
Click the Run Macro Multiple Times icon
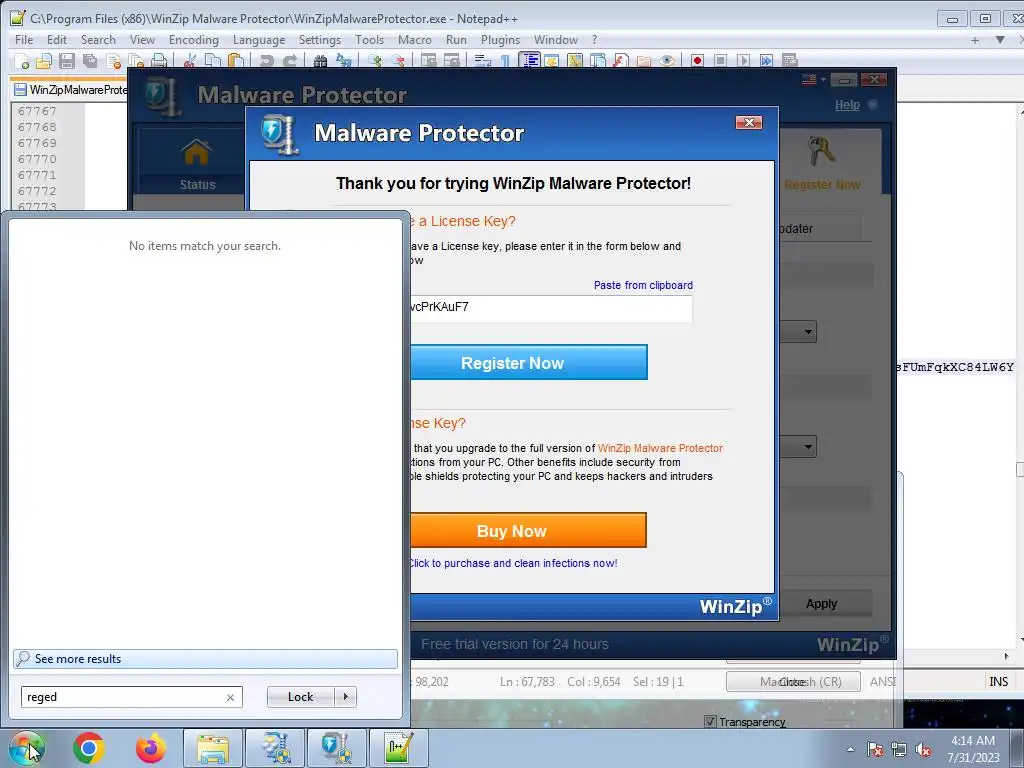point(766,61)
